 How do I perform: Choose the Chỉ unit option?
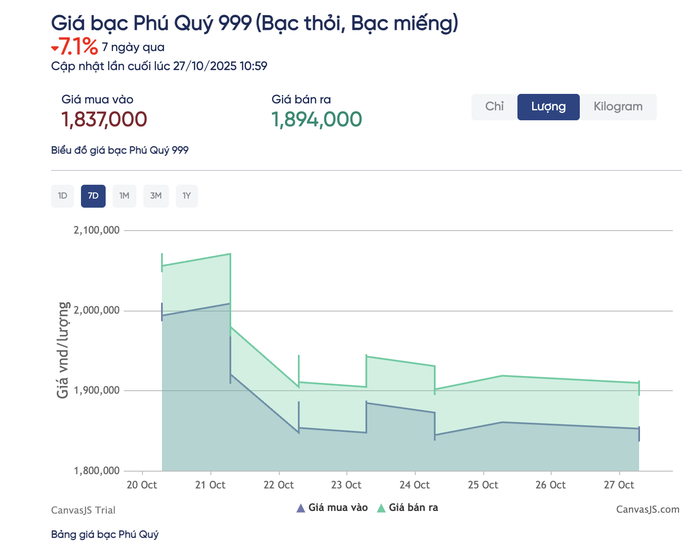494,107
